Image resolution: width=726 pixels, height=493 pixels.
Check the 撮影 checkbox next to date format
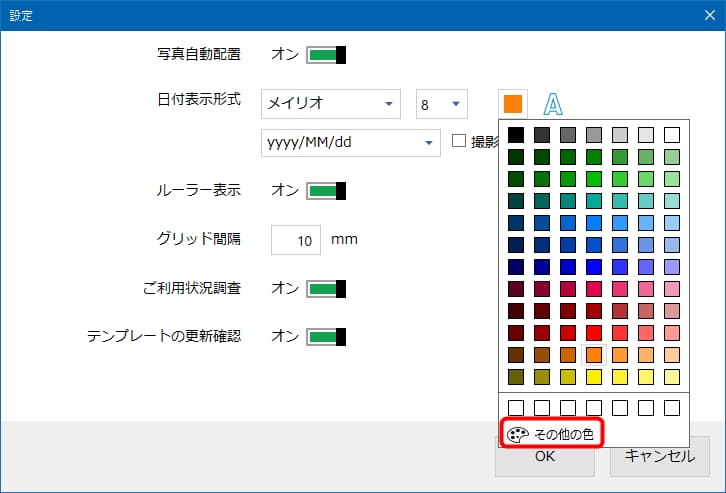[458, 141]
